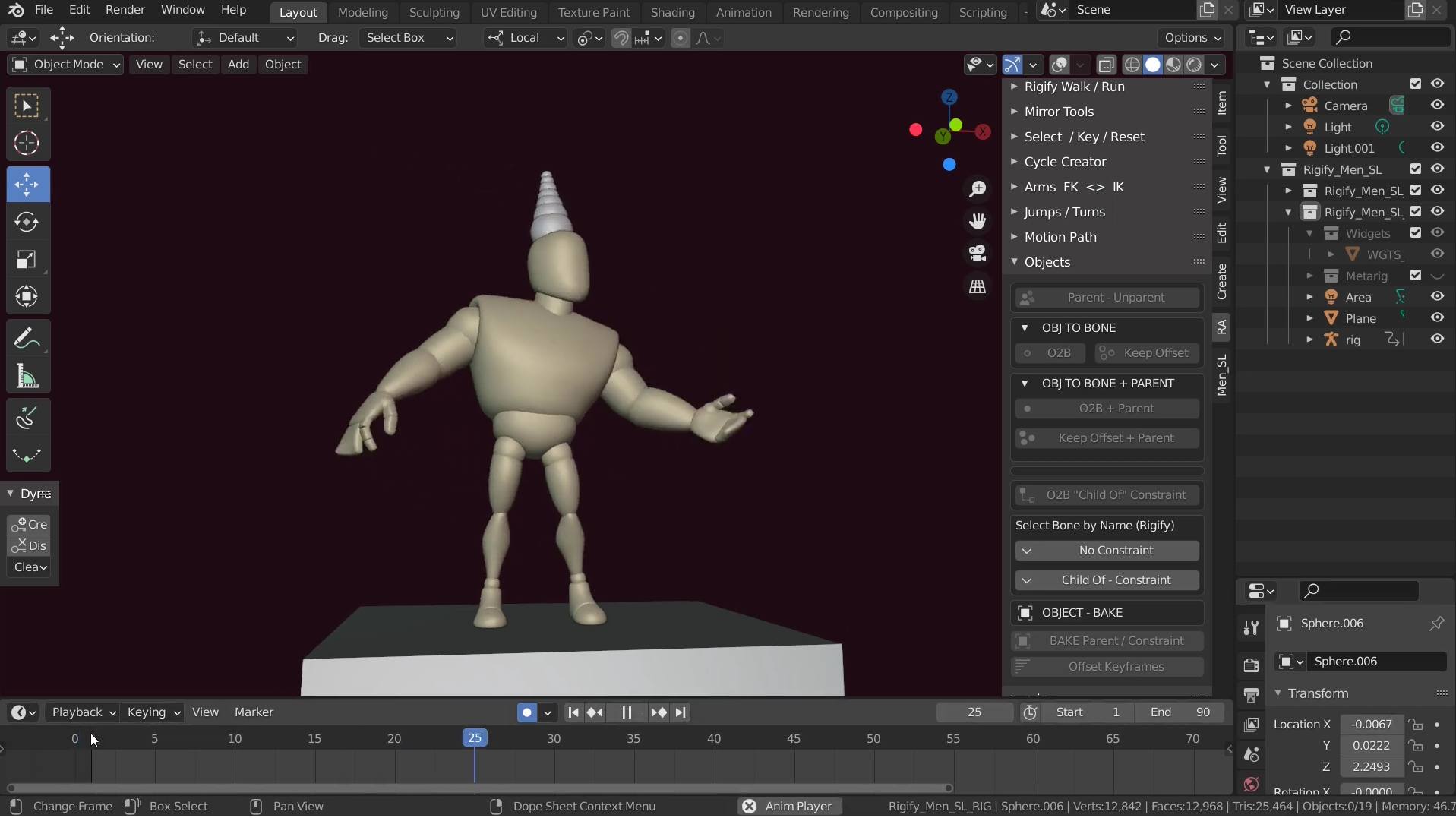Jump to the last frame with playback control
This screenshot has height=818, width=1456.
681,712
